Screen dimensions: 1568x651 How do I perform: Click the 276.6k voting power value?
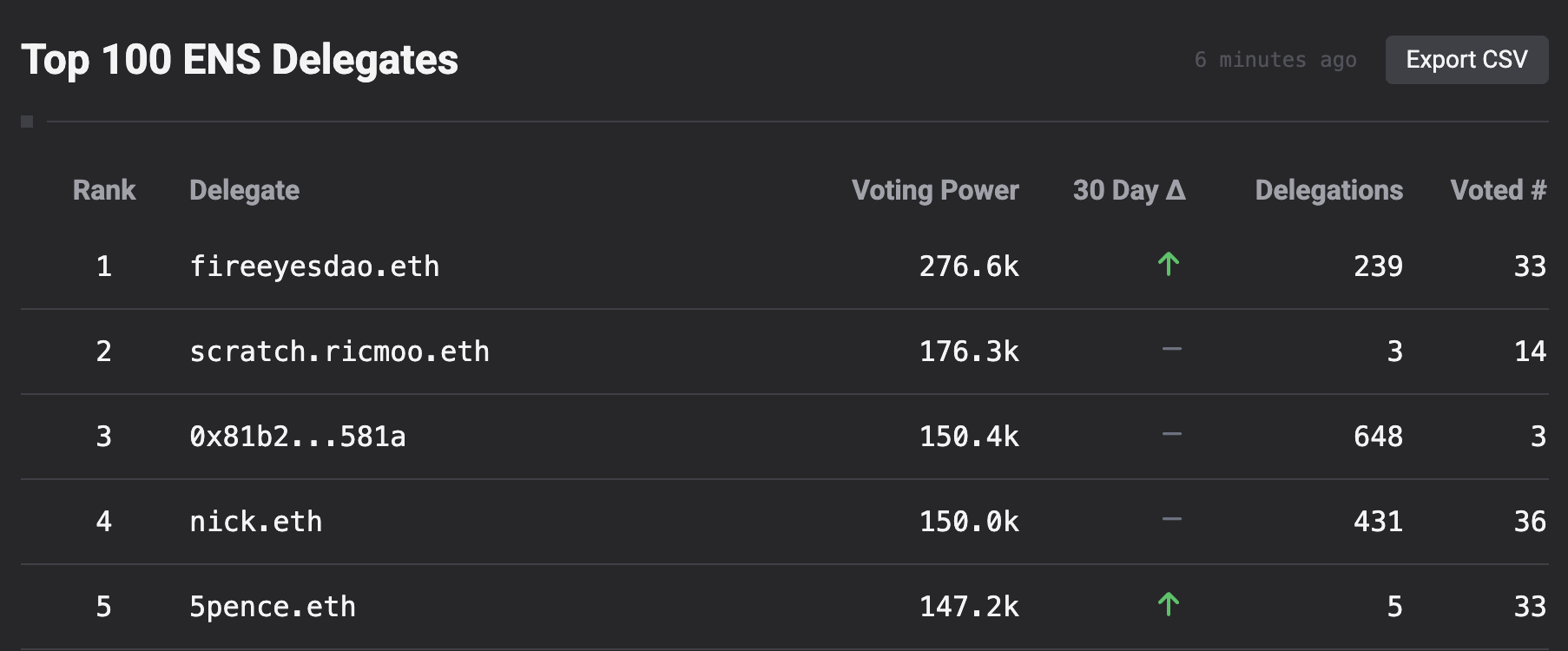969,266
